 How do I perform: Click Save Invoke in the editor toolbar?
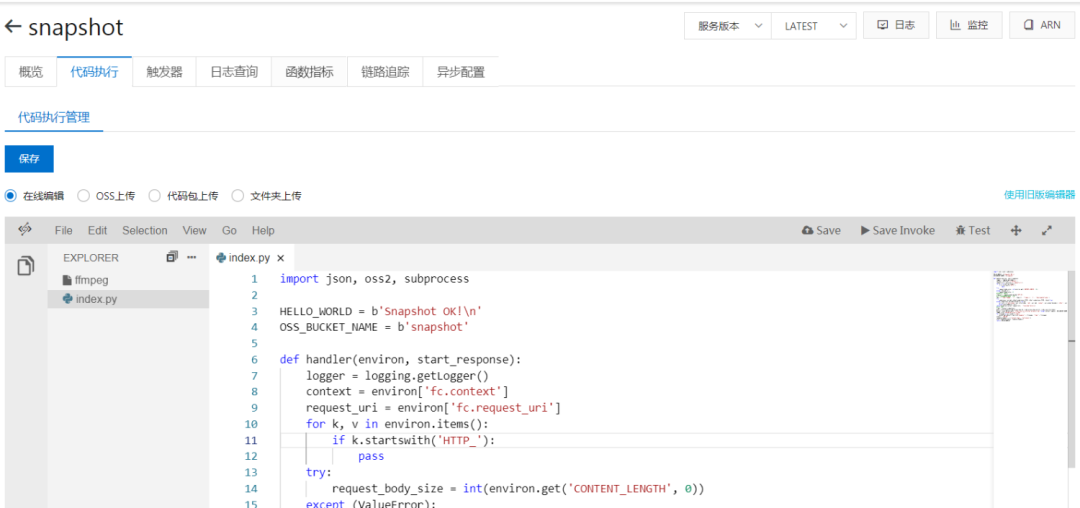[897, 230]
